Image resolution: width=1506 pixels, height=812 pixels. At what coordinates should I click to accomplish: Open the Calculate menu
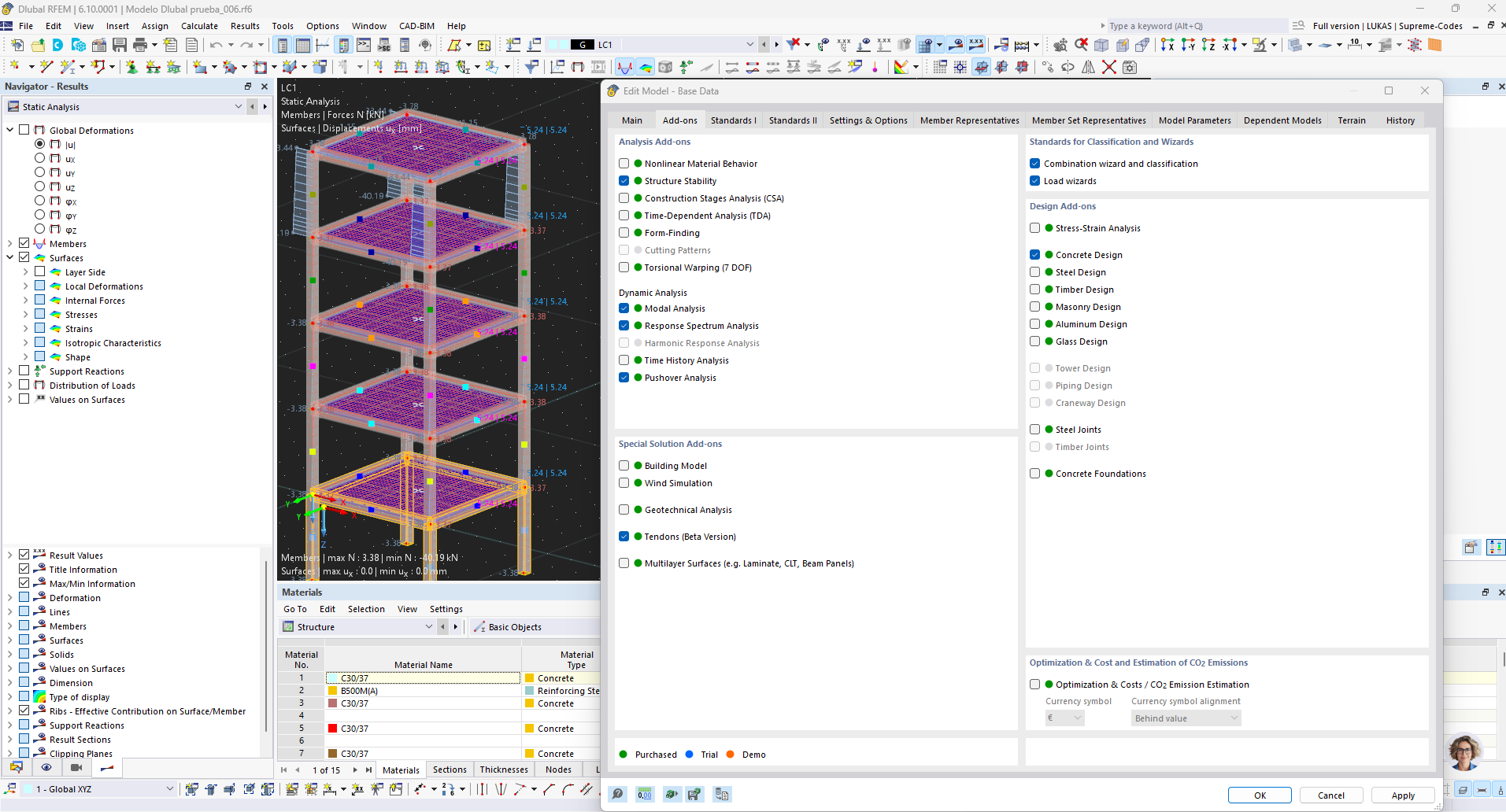coord(199,26)
